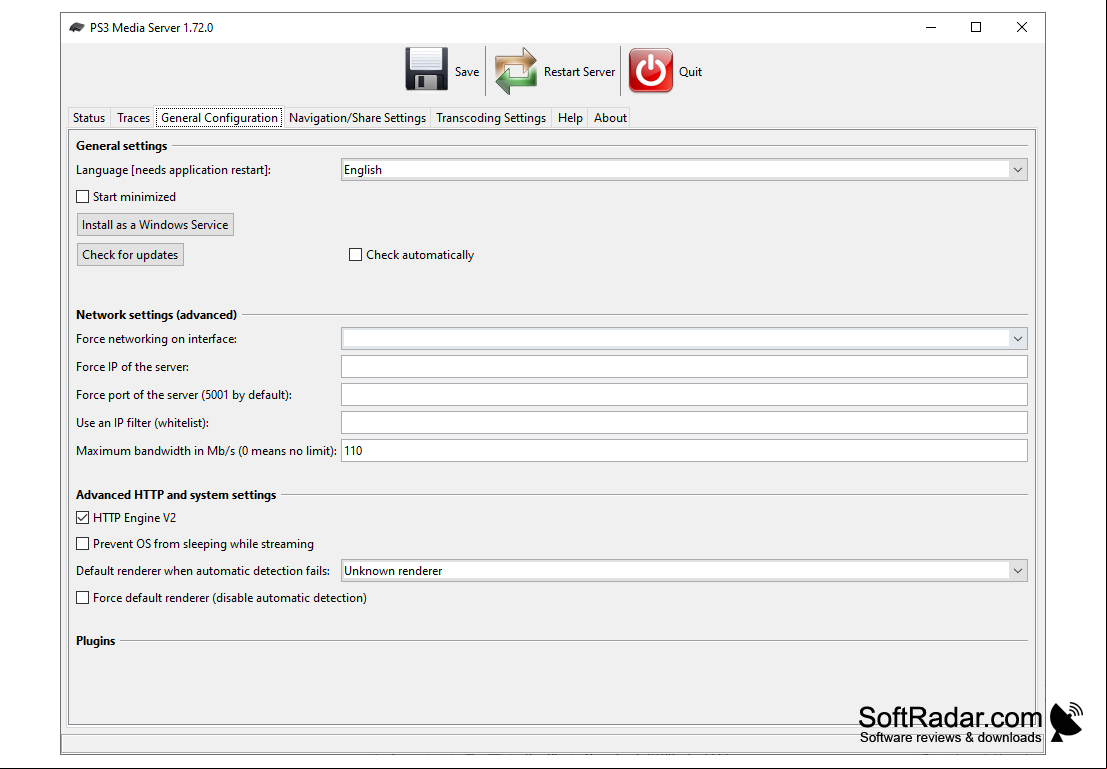Click the Check for updates button

coord(130,254)
